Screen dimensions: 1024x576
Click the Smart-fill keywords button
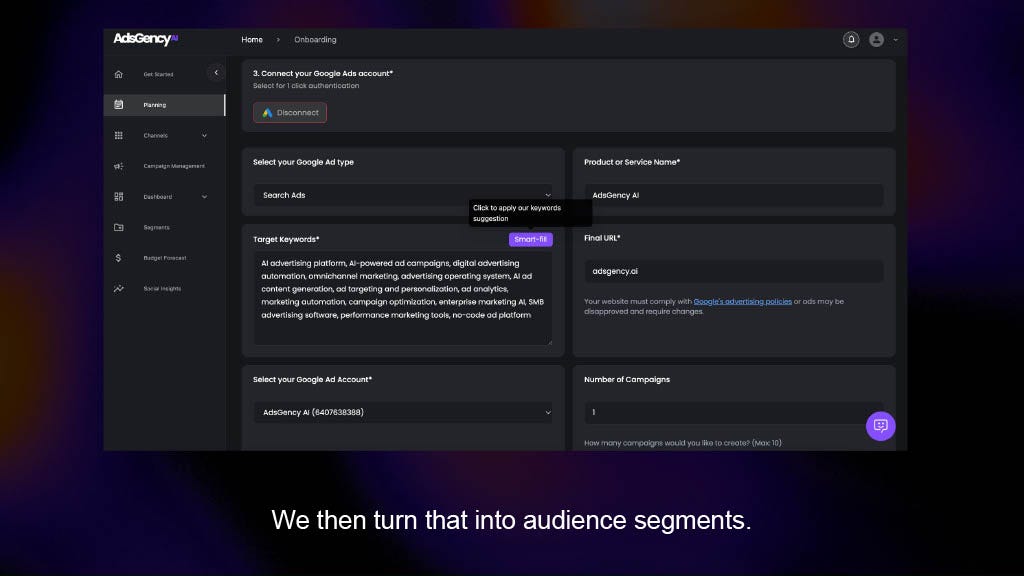(530, 240)
